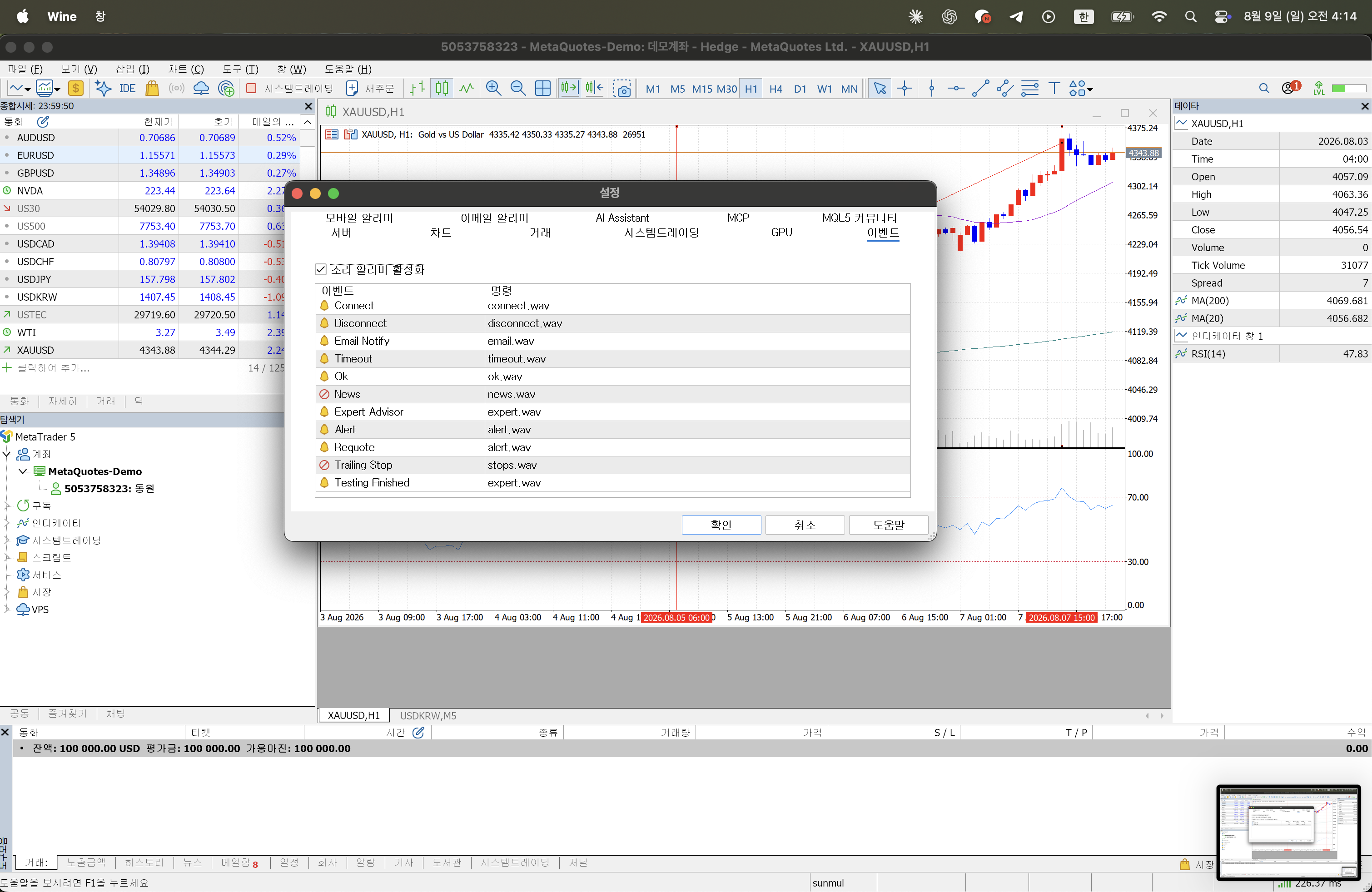Image resolution: width=1372 pixels, height=892 pixels.
Task: Select the equidistant channel tool
Action: coord(1005,88)
